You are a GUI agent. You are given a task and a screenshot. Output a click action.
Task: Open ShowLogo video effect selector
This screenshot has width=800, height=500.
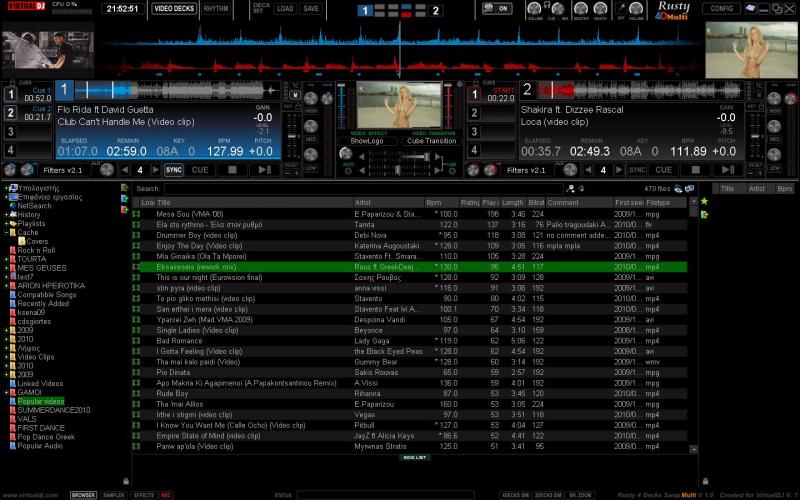(x=367, y=141)
